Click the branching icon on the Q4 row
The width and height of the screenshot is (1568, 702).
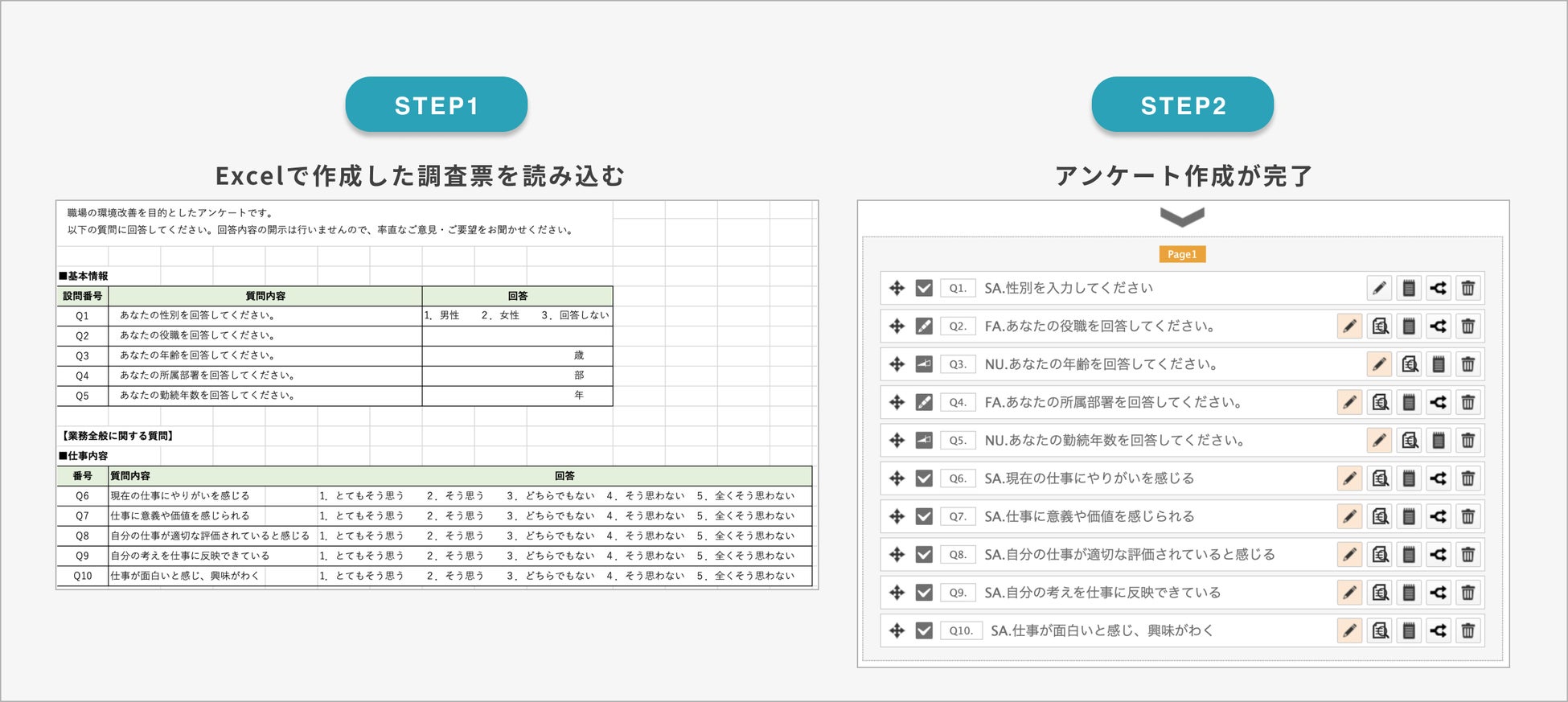pyautogui.click(x=1439, y=402)
